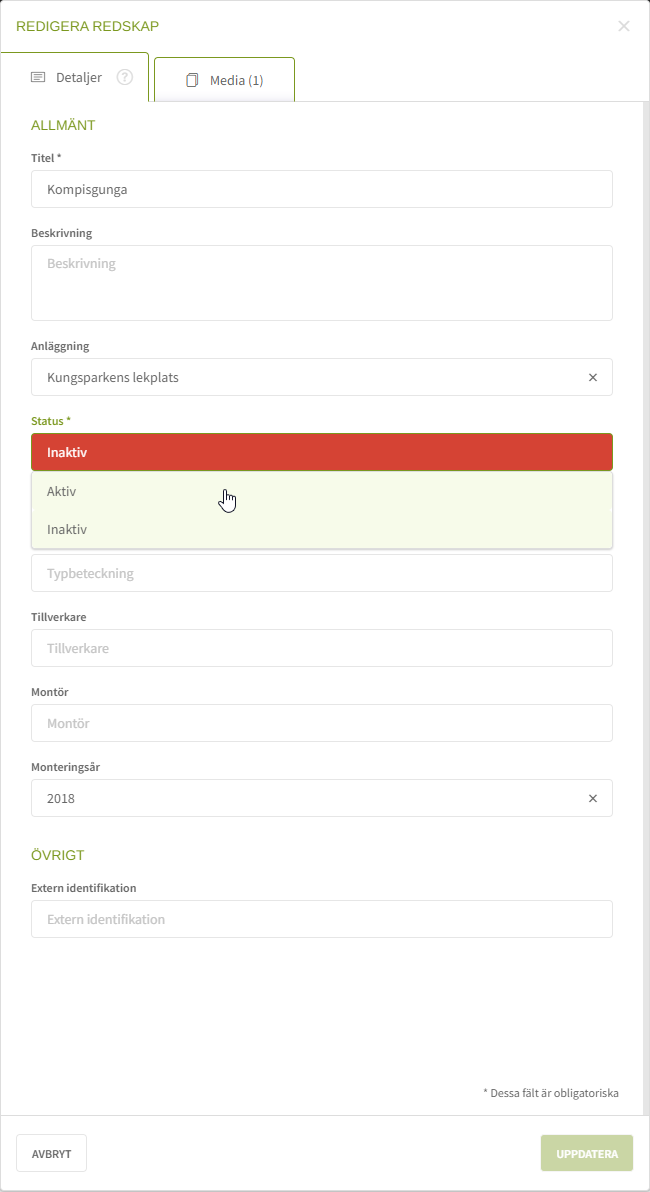Click the Extern identifikation field
Screen dimensions: 650x1192
[321, 919]
